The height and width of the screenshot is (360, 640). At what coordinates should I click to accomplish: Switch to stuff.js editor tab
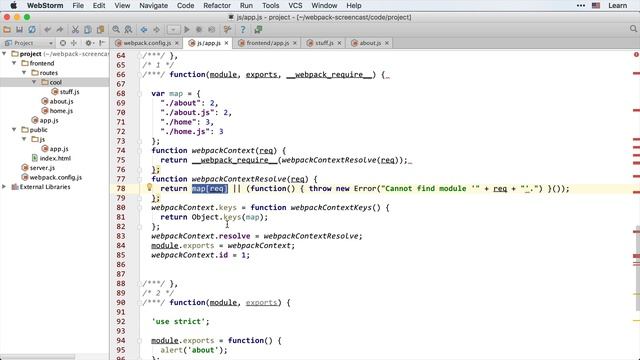pyautogui.click(x=324, y=43)
